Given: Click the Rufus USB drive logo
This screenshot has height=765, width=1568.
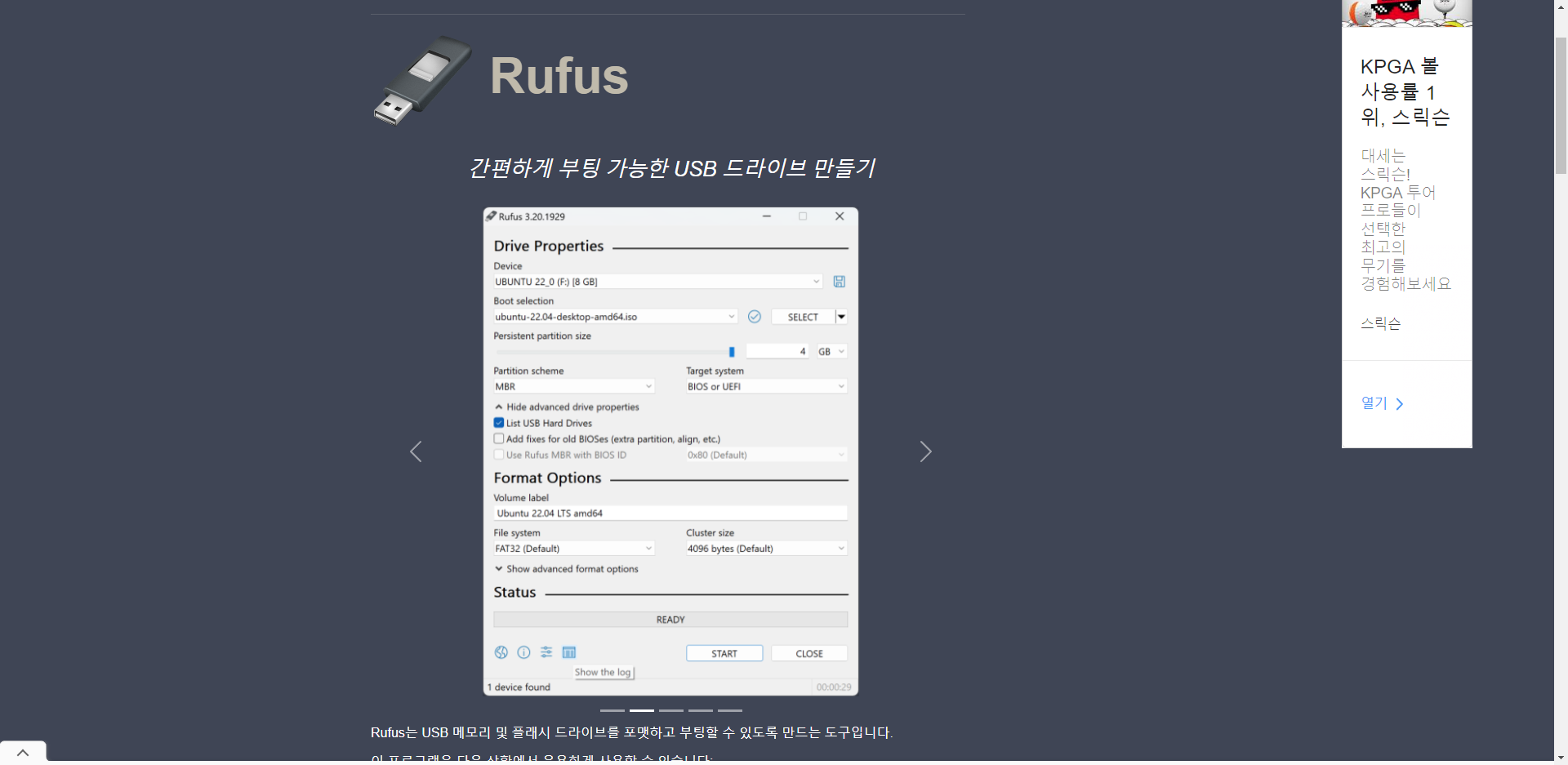Looking at the screenshot, I should coord(422,79).
